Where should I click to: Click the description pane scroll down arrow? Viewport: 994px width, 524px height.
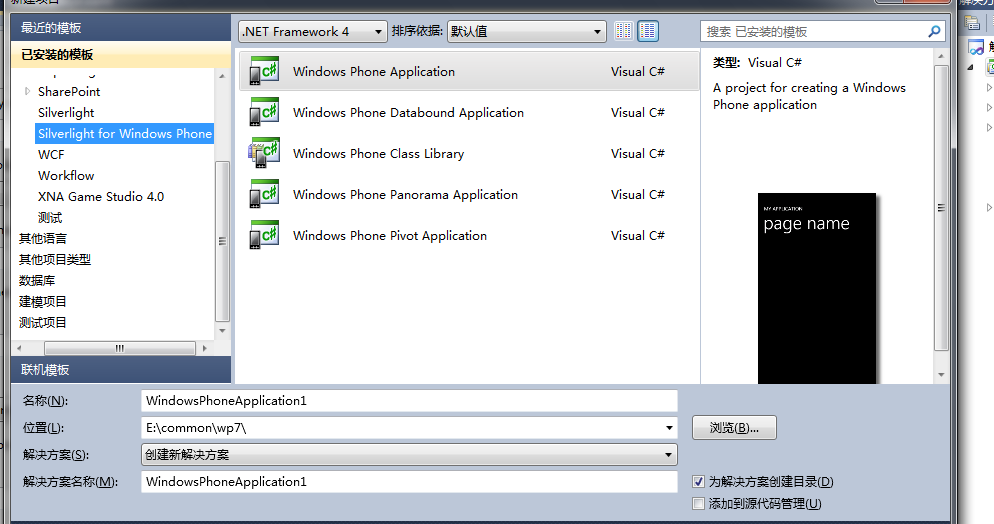[x=941, y=374]
